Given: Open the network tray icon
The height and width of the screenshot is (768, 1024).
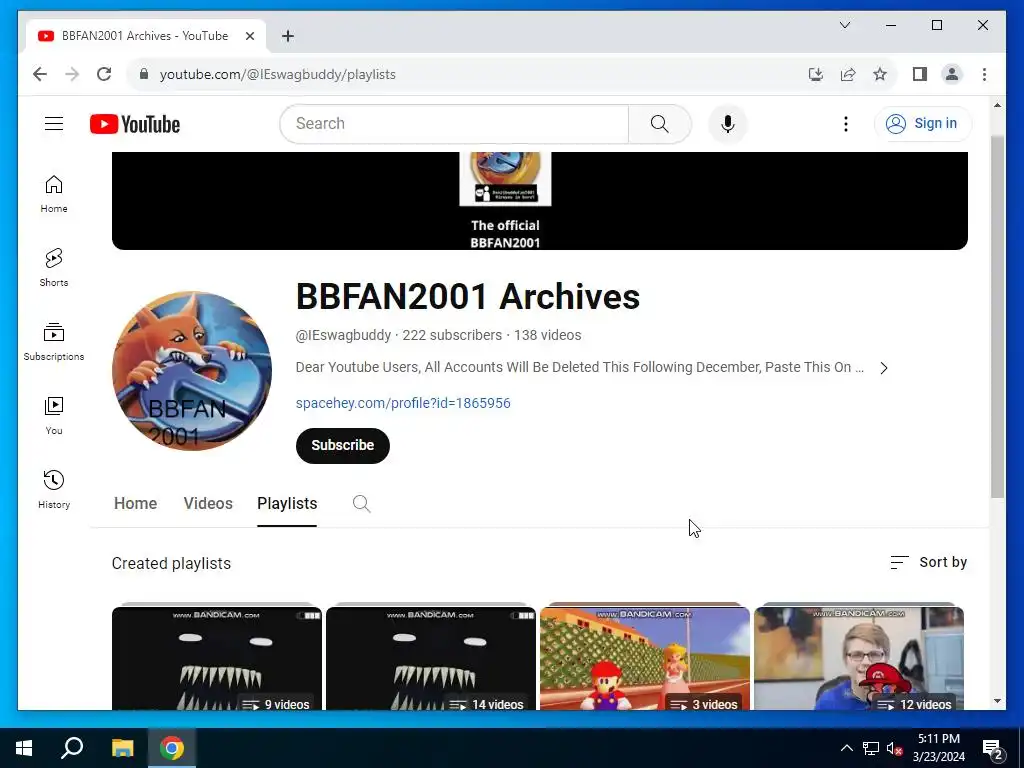Looking at the screenshot, I should pyautogui.click(x=871, y=748).
